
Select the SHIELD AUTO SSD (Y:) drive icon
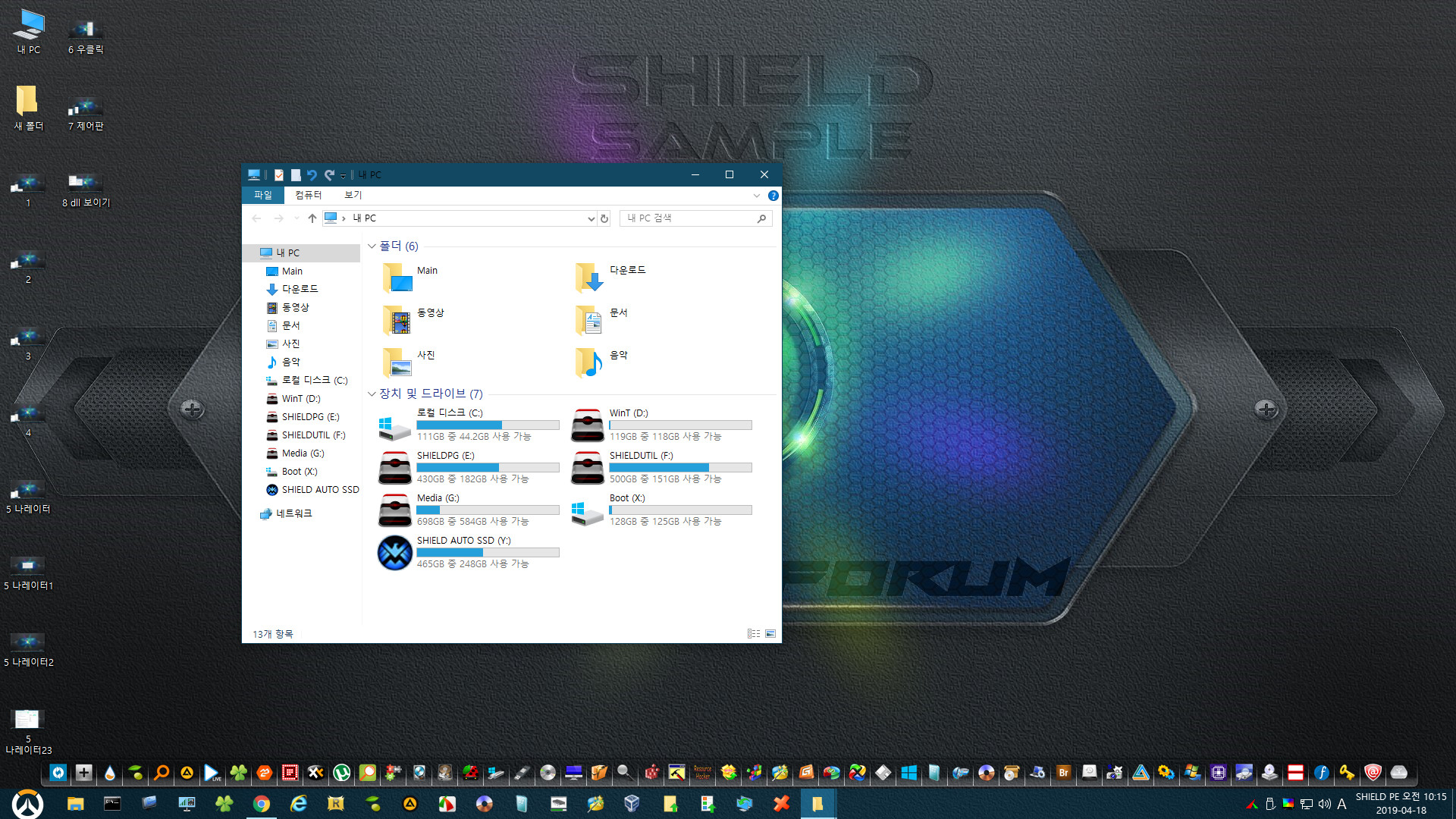click(x=394, y=554)
